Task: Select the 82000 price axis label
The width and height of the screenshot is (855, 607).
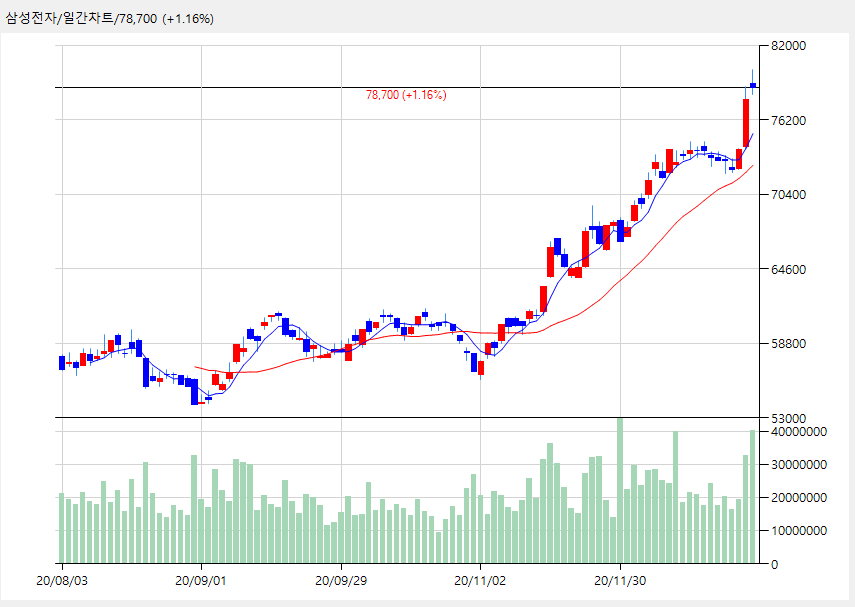Action: tap(788, 46)
